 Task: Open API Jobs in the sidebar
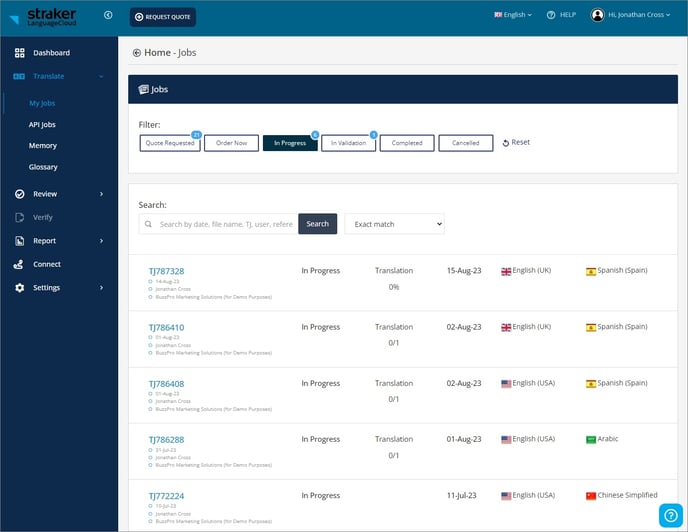point(42,125)
